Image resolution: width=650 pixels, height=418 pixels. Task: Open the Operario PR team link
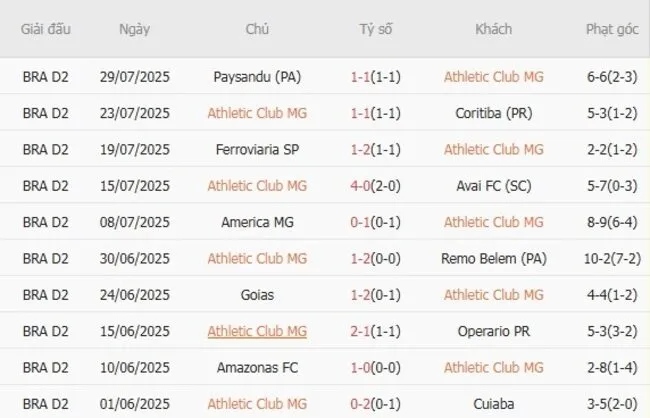(493, 331)
